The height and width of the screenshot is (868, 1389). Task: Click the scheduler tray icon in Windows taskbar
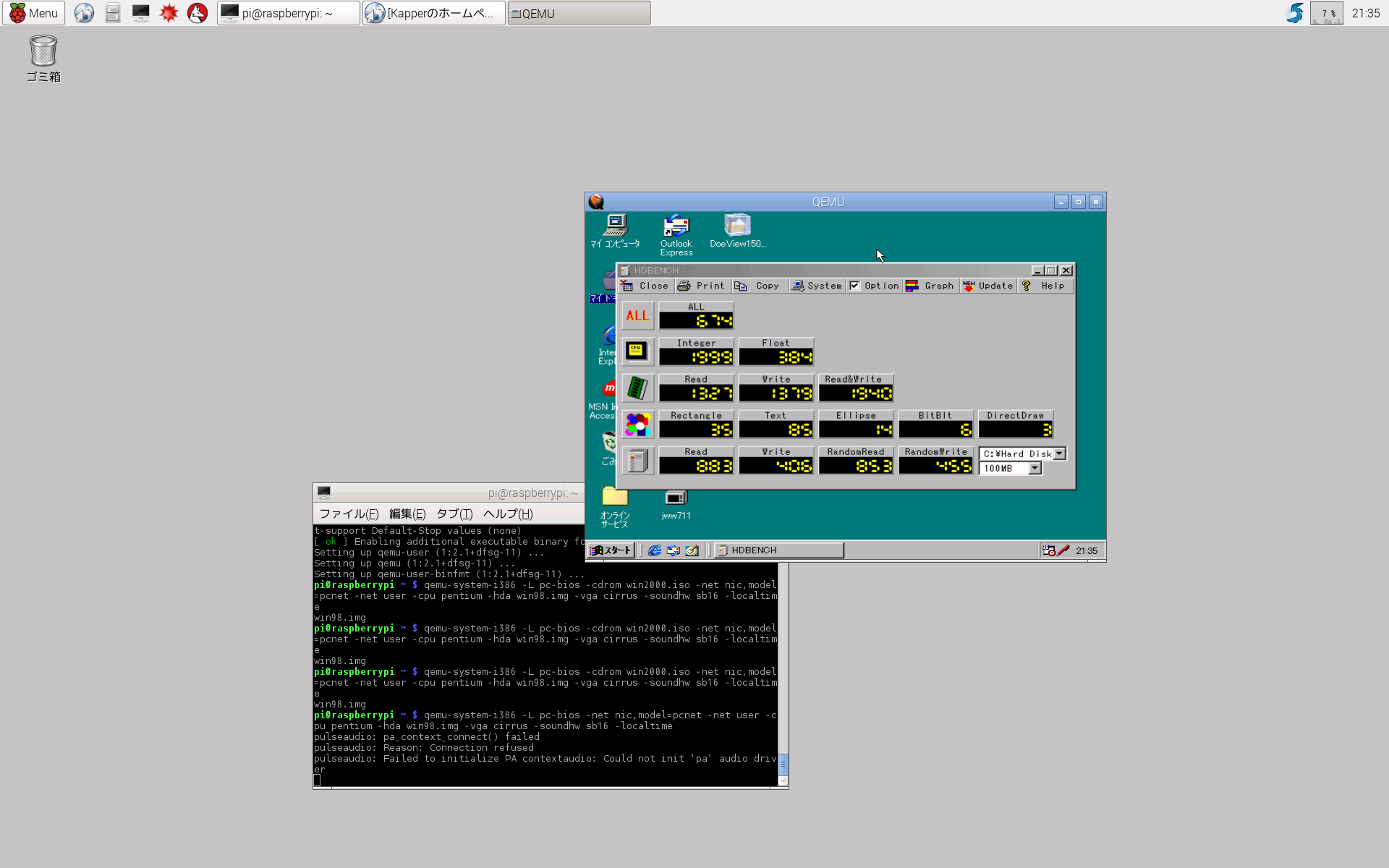pos(1048,550)
